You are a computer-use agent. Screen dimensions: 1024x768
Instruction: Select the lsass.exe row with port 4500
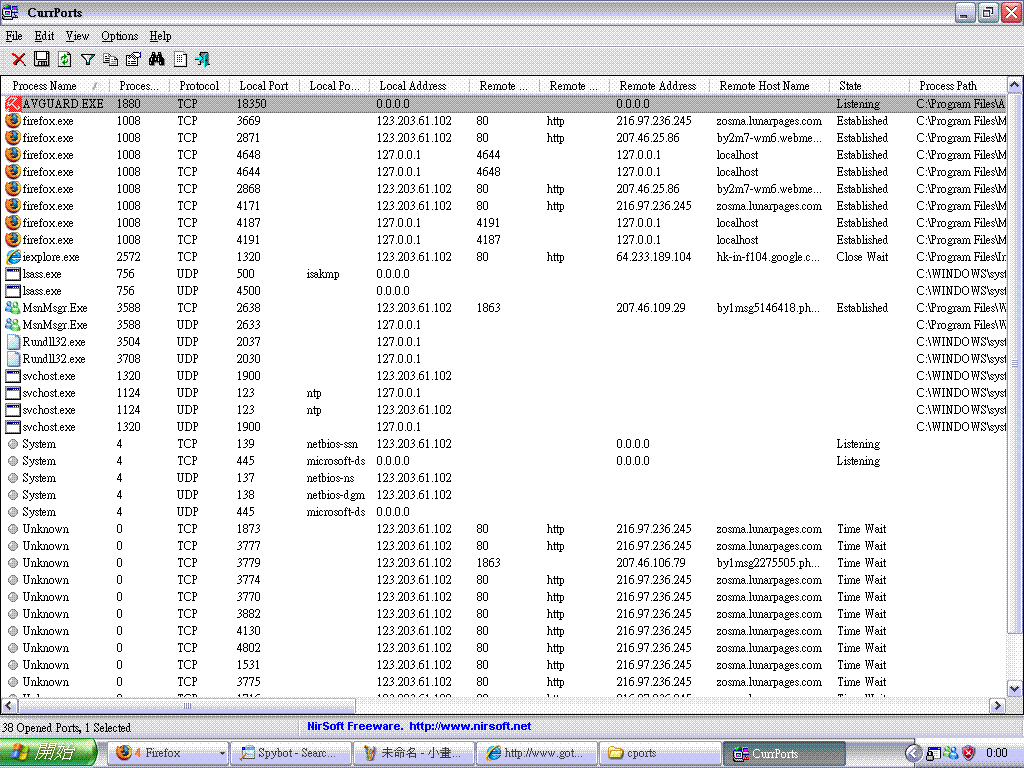[x=504, y=291]
